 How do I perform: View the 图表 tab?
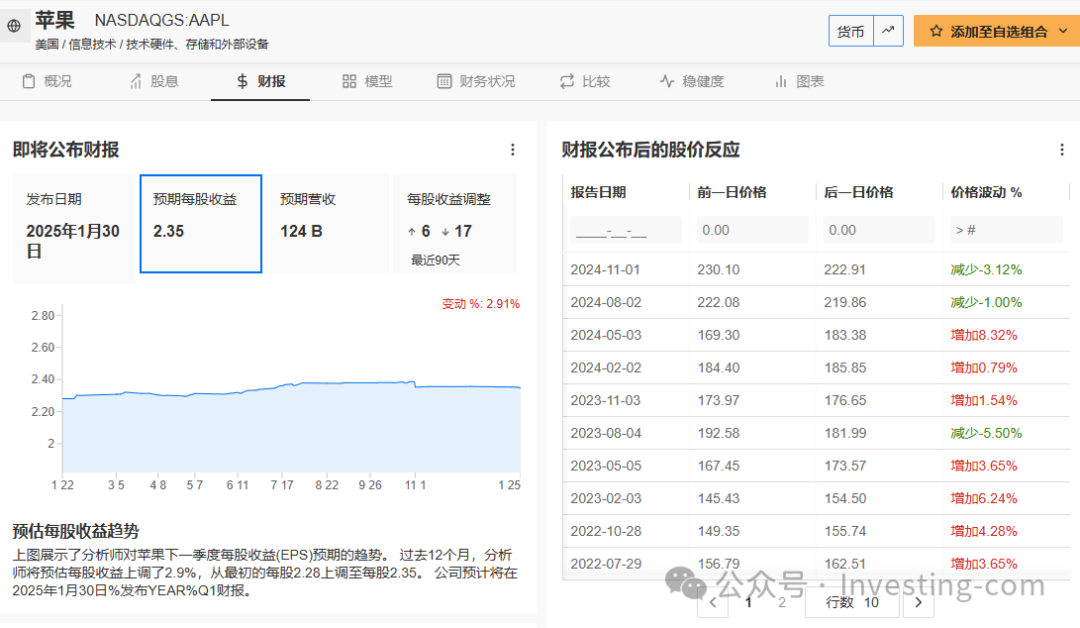(x=799, y=81)
